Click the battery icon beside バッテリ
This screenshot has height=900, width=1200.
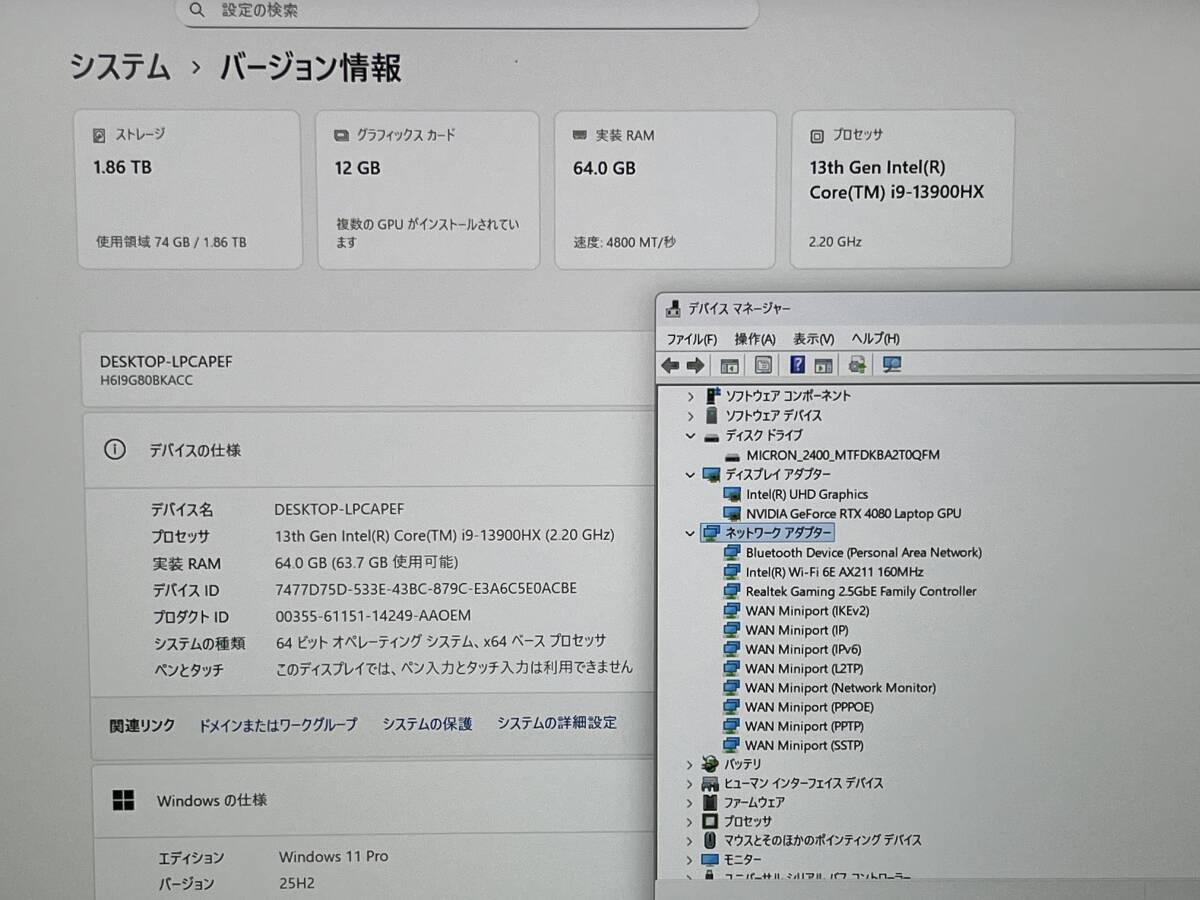[710, 764]
